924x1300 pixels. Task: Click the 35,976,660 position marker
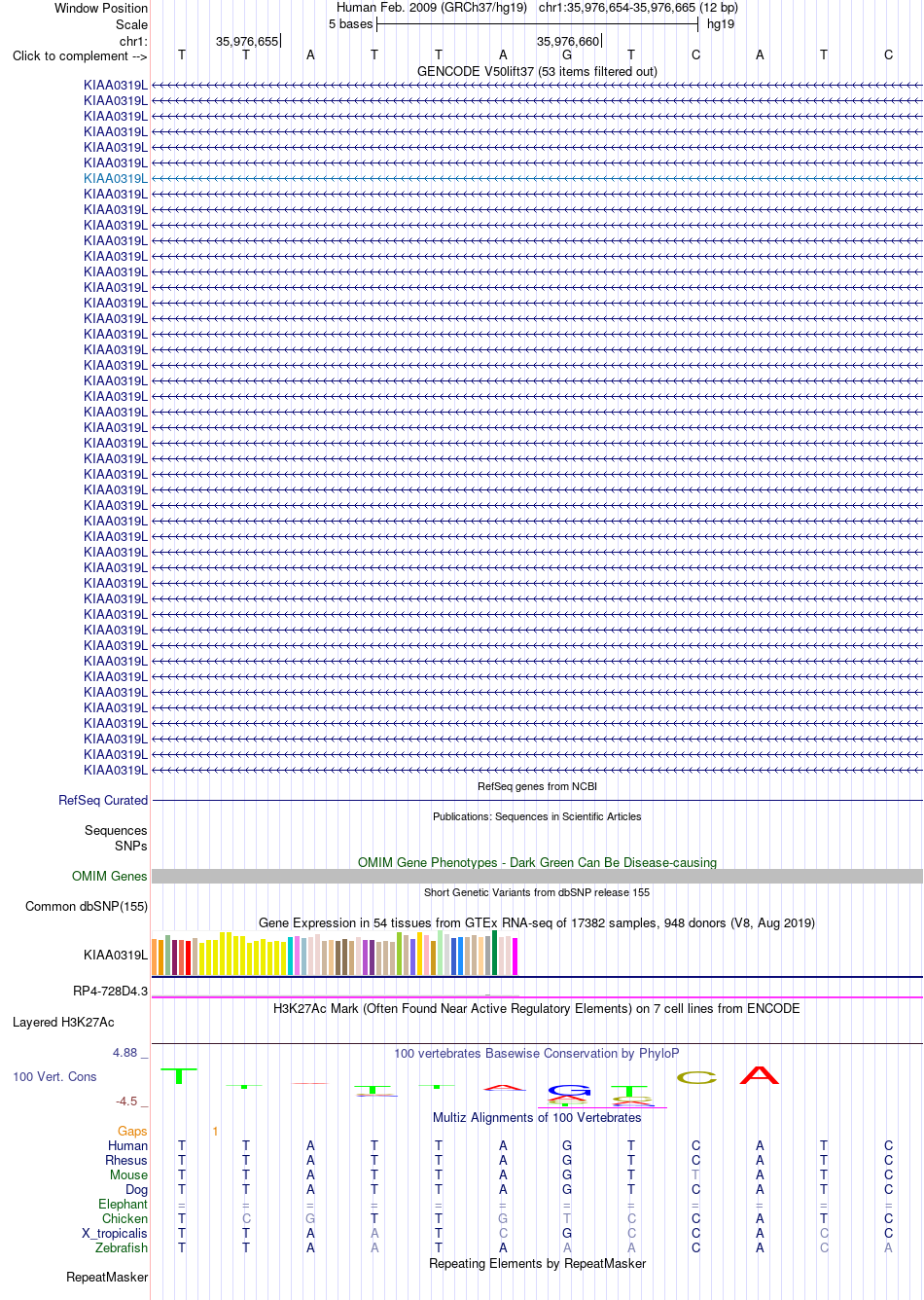[568, 41]
